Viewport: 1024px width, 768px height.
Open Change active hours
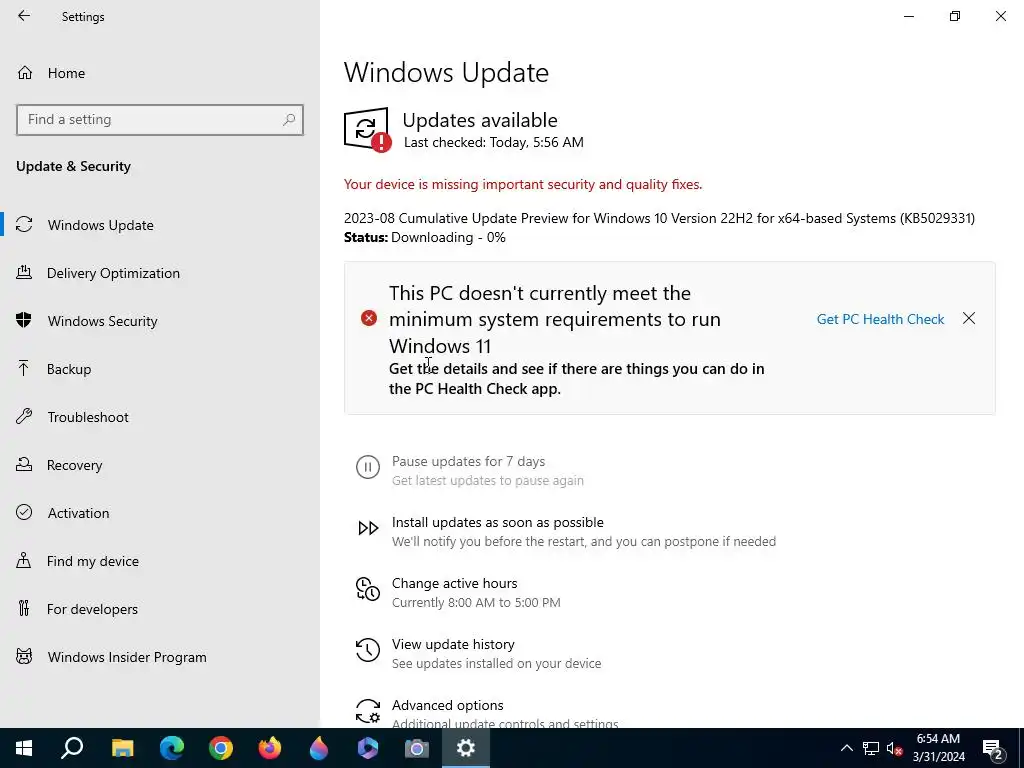click(455, 583)
